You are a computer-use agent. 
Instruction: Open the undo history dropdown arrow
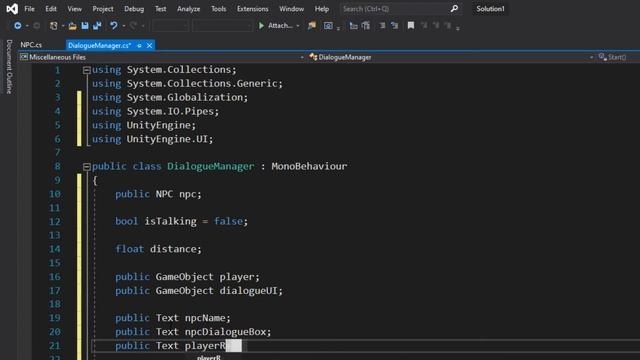pos(124,26)
